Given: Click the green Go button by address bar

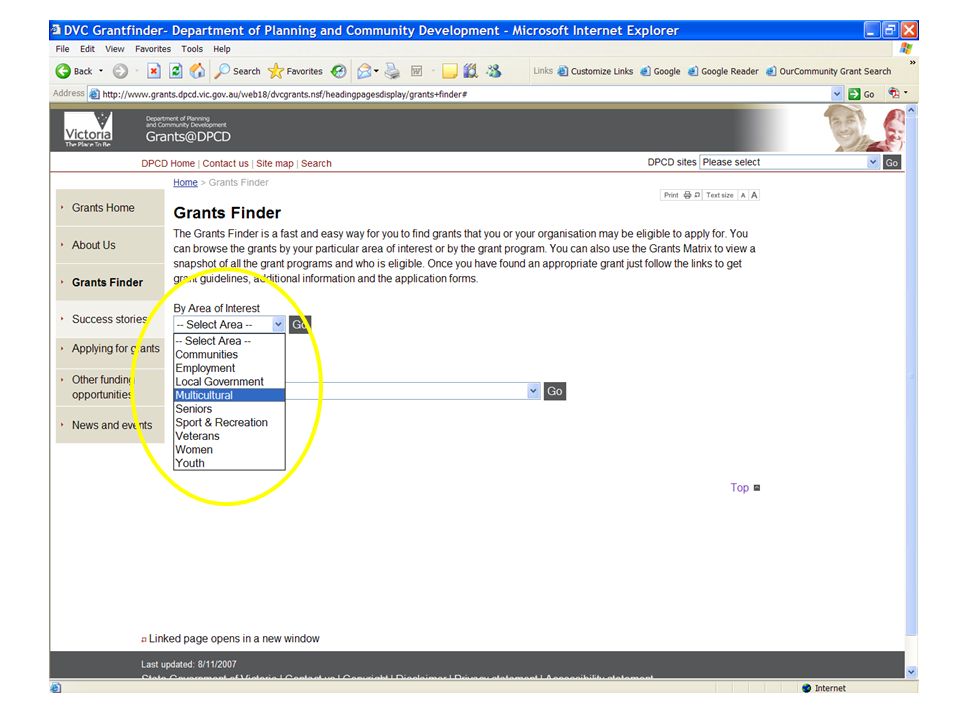Looking at the screenshot, I should tap(861, 94).
